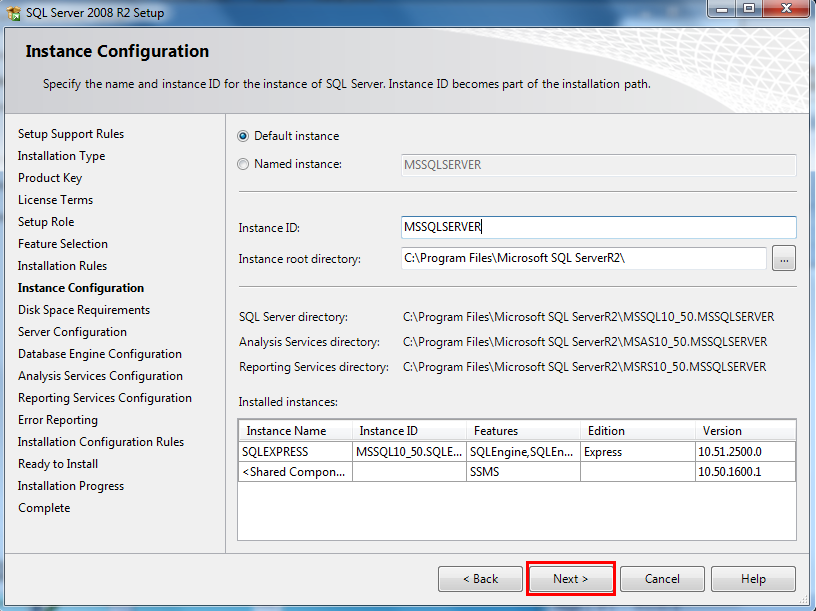Click version 10.51.2500.0 cell

coord(745,452)
